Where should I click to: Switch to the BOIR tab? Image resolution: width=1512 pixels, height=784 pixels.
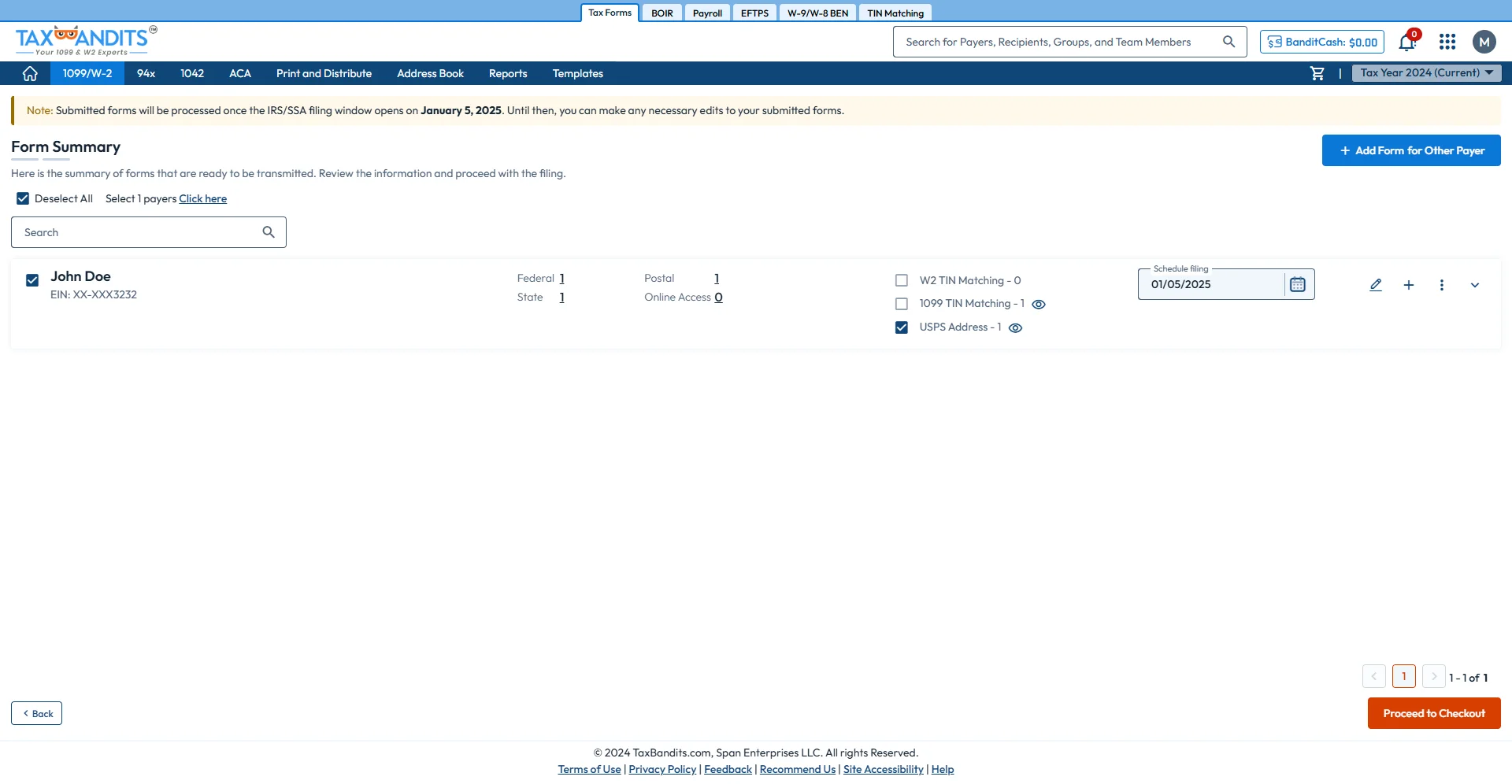pyautogui.click(x=662, y=13)
